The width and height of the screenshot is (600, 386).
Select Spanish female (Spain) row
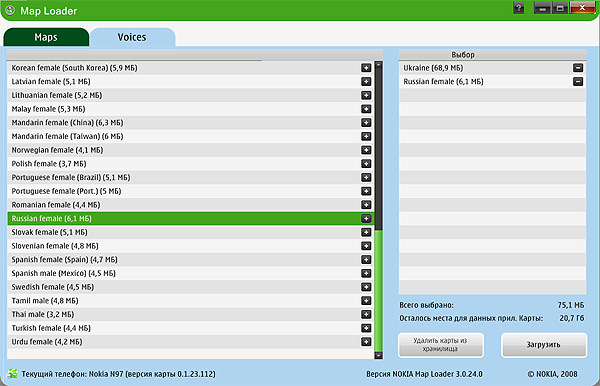(190, 259)
